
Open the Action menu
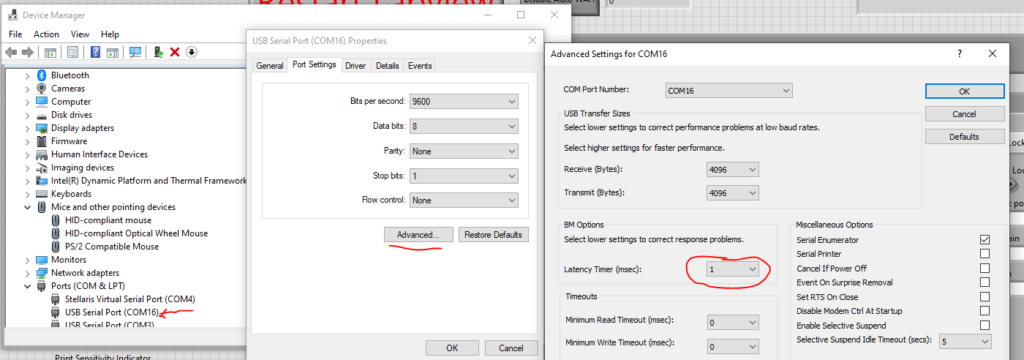point(46,34)
